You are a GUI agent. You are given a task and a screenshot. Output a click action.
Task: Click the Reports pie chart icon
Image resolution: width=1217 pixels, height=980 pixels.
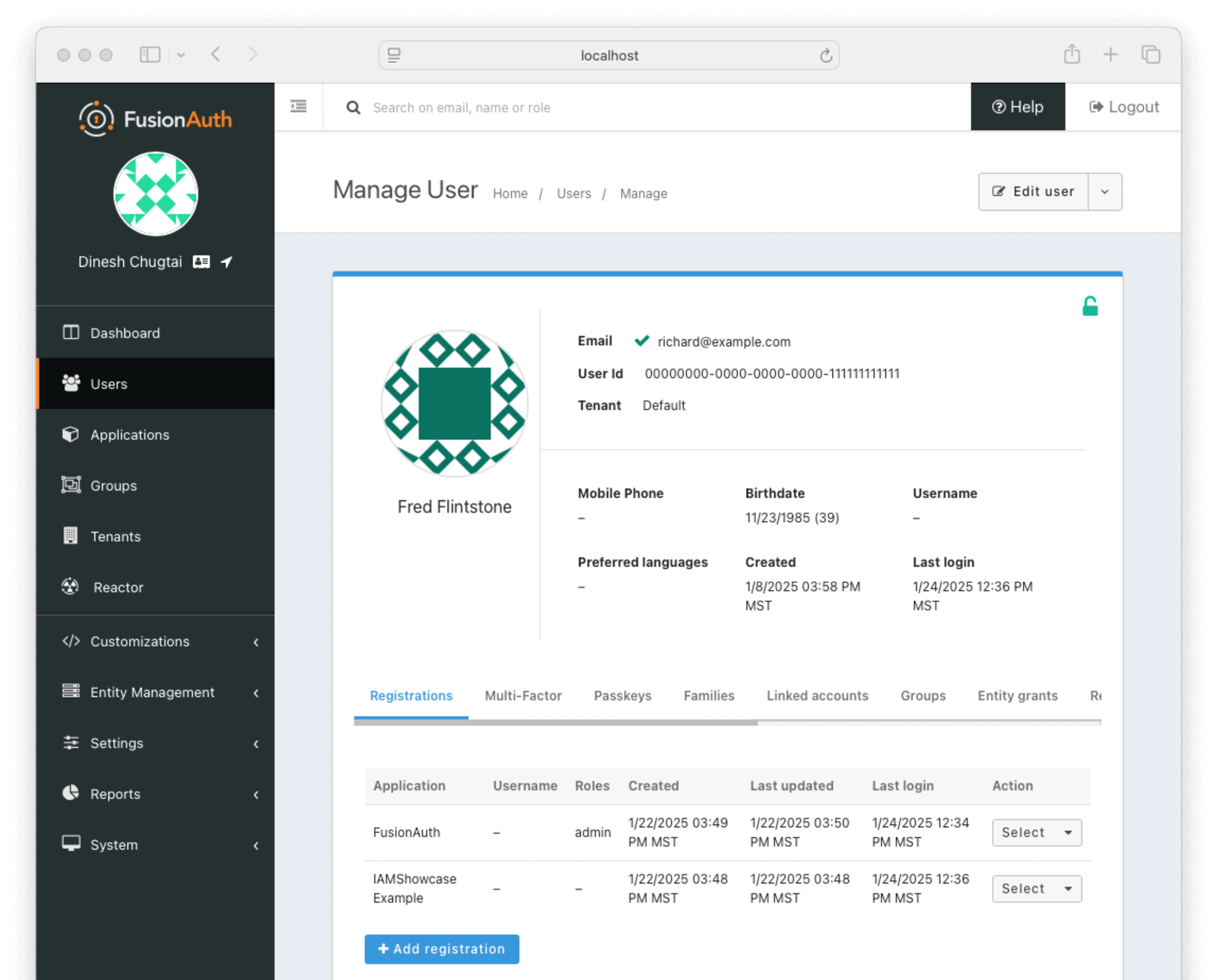[71, 793]
